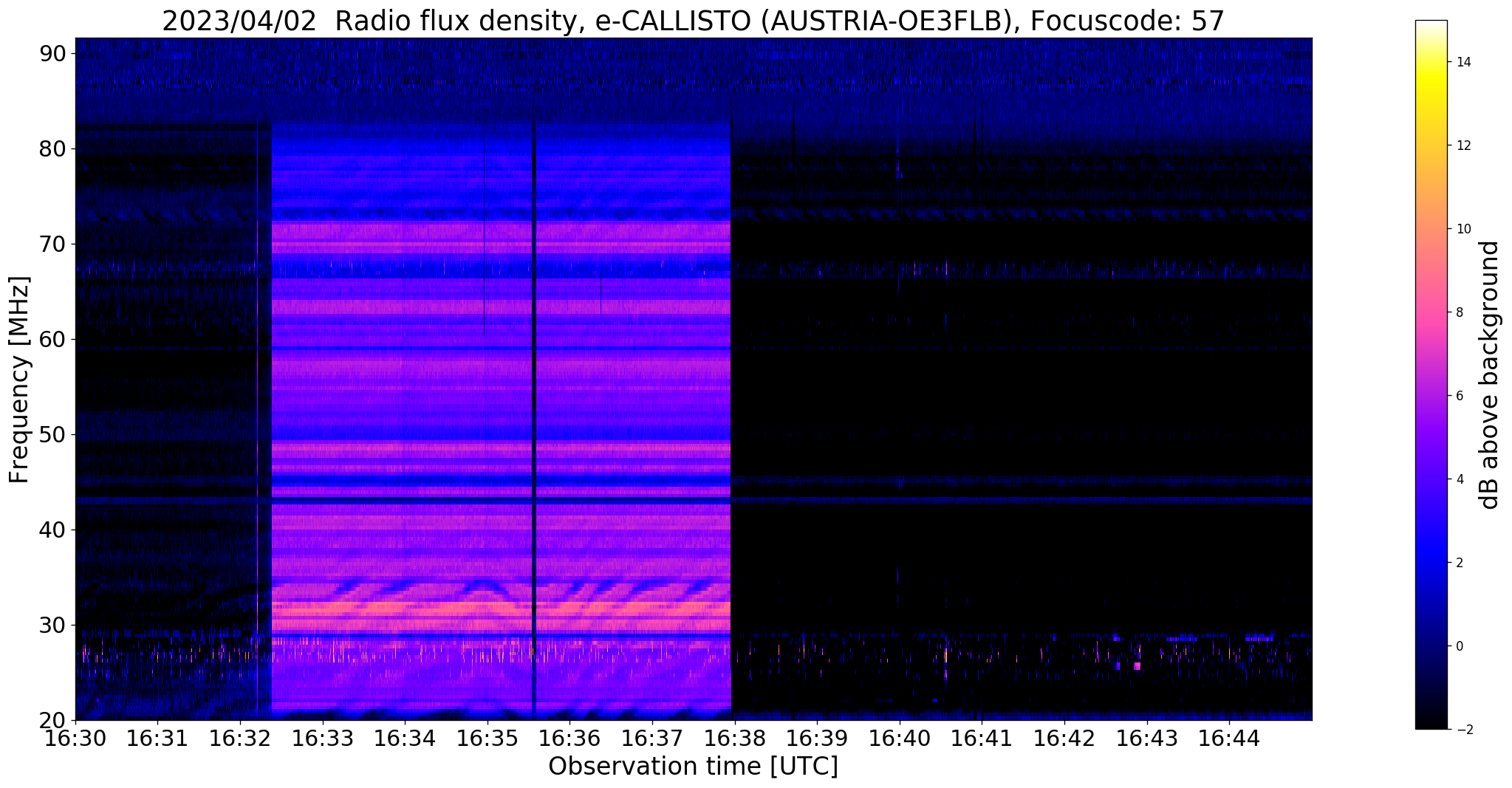Click the 50 MHz frequency tick label
Viewport: 1512px width, 788px height.
pos(53,434)
